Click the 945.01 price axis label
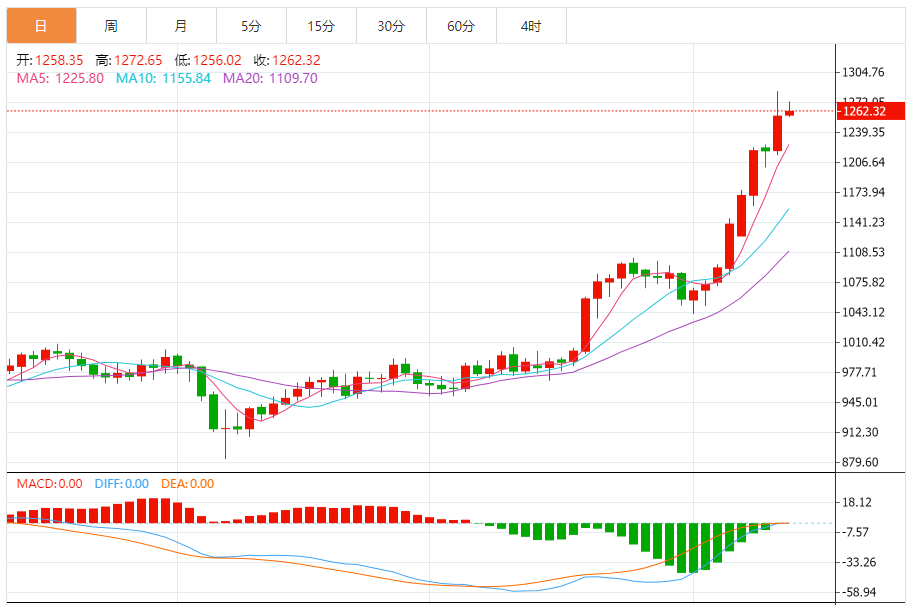 coord(860,402)
